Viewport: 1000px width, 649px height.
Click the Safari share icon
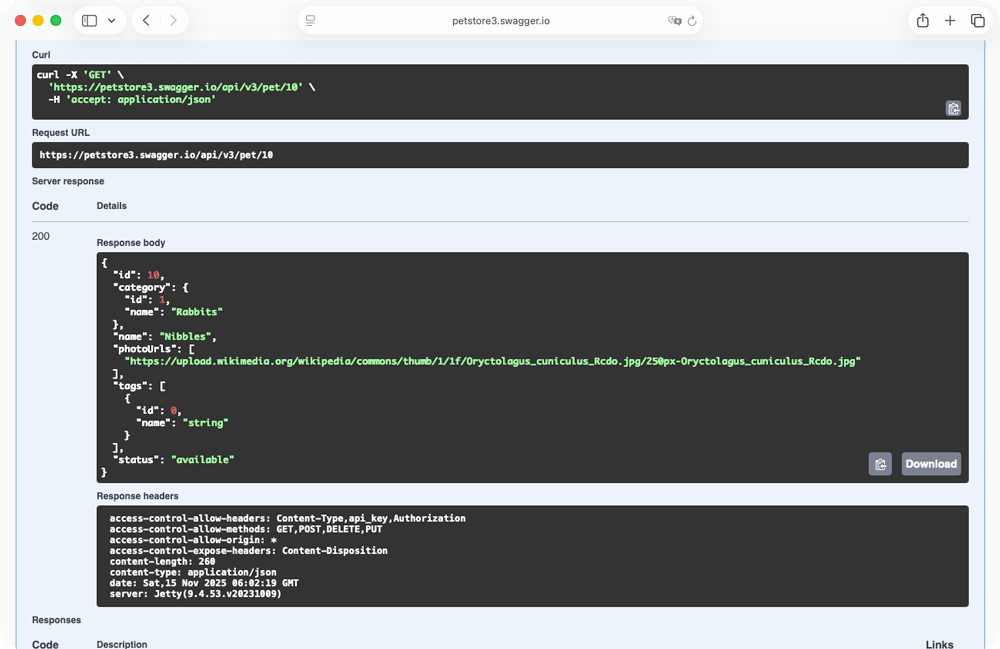922,21
